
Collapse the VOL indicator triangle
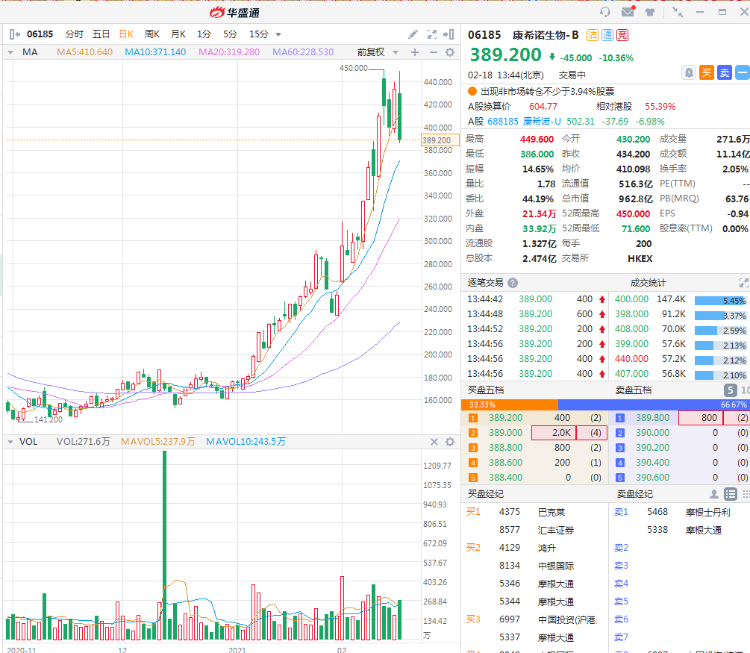tap(11, 442)
